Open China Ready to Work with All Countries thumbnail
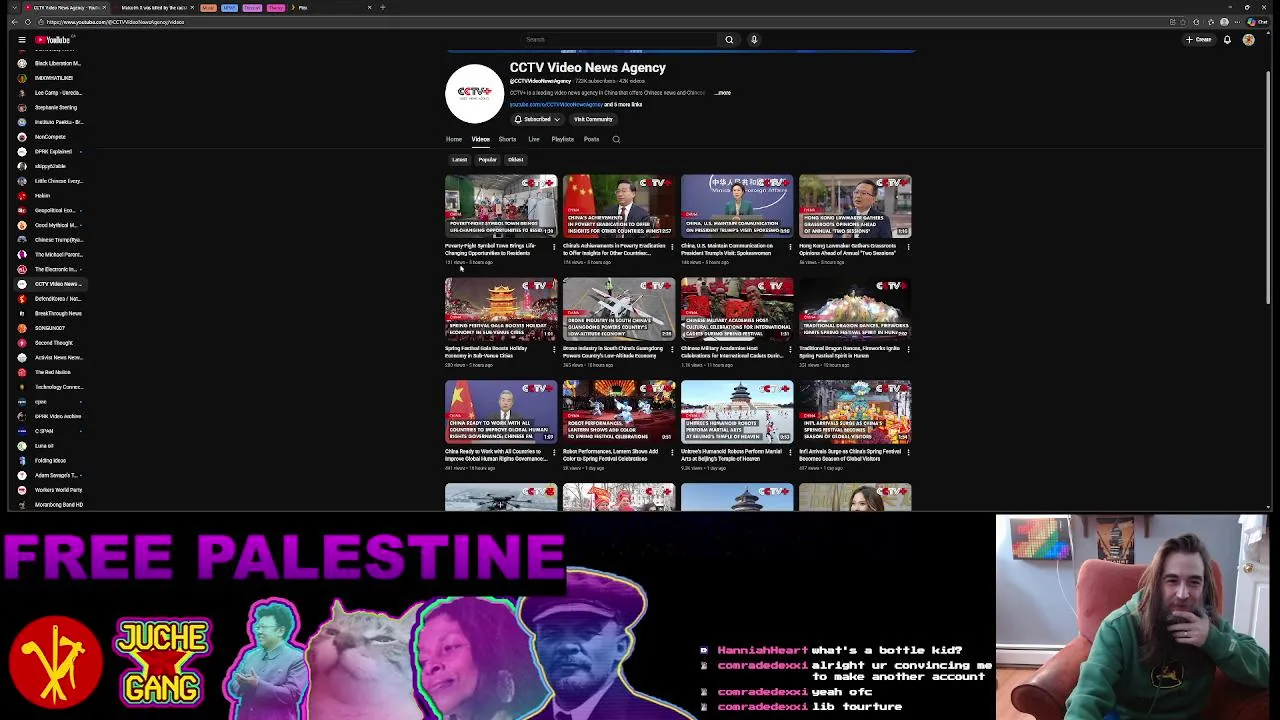The height and width of the screenshot is (720, 1280). point(501,412)
